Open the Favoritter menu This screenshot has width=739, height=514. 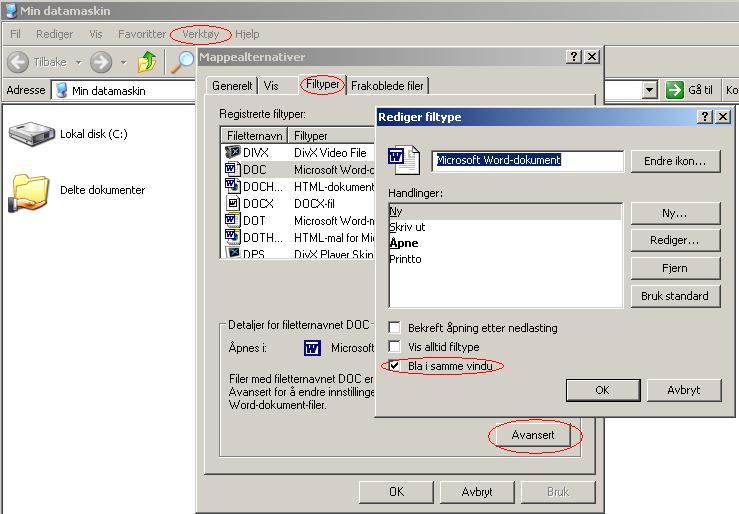pos(142,34)
